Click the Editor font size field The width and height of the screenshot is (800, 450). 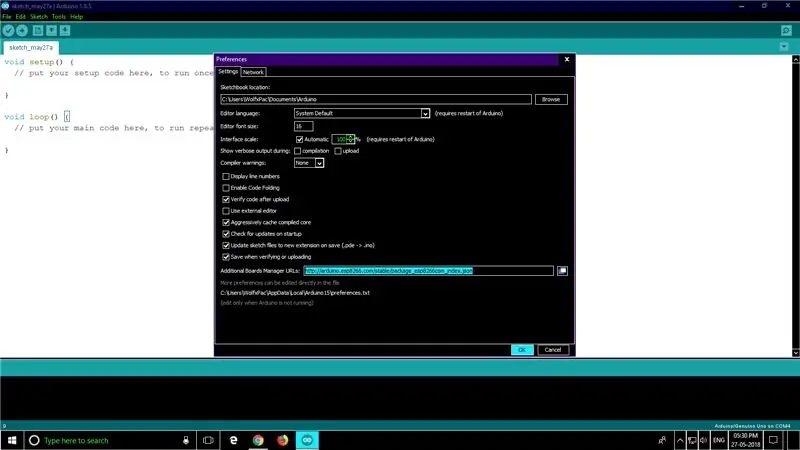(x=304, y=126)
